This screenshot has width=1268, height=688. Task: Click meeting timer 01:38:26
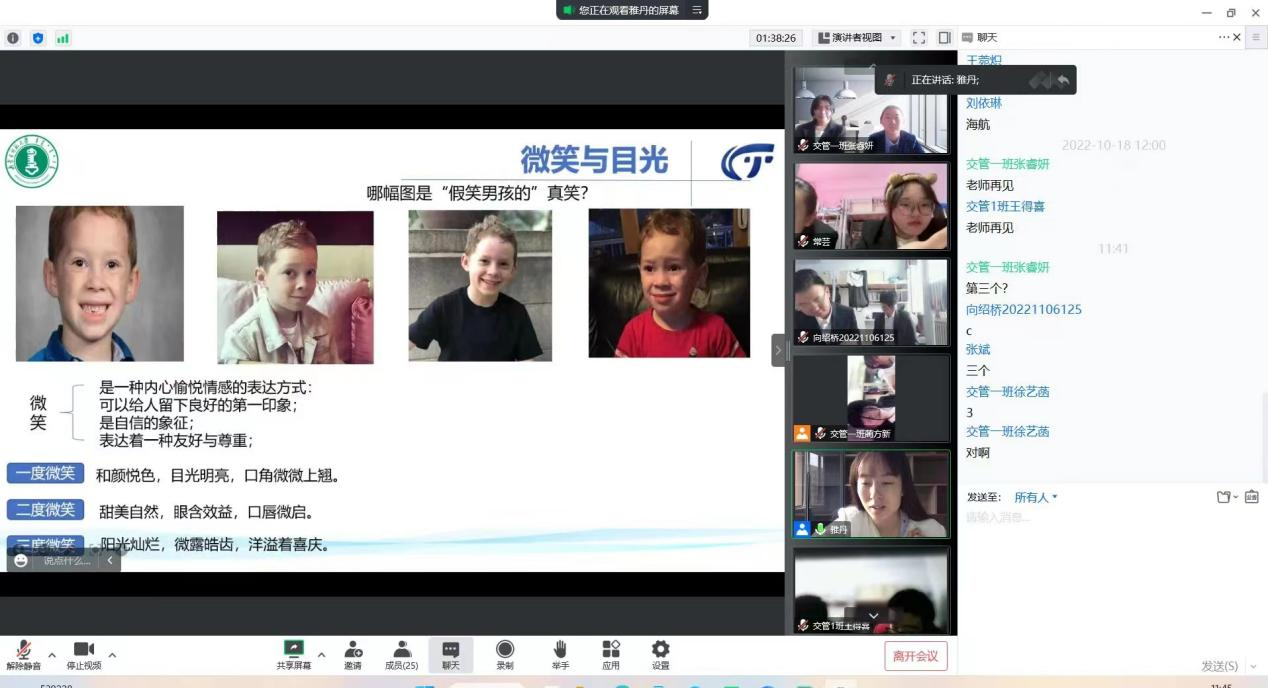[x=776, y=38]
